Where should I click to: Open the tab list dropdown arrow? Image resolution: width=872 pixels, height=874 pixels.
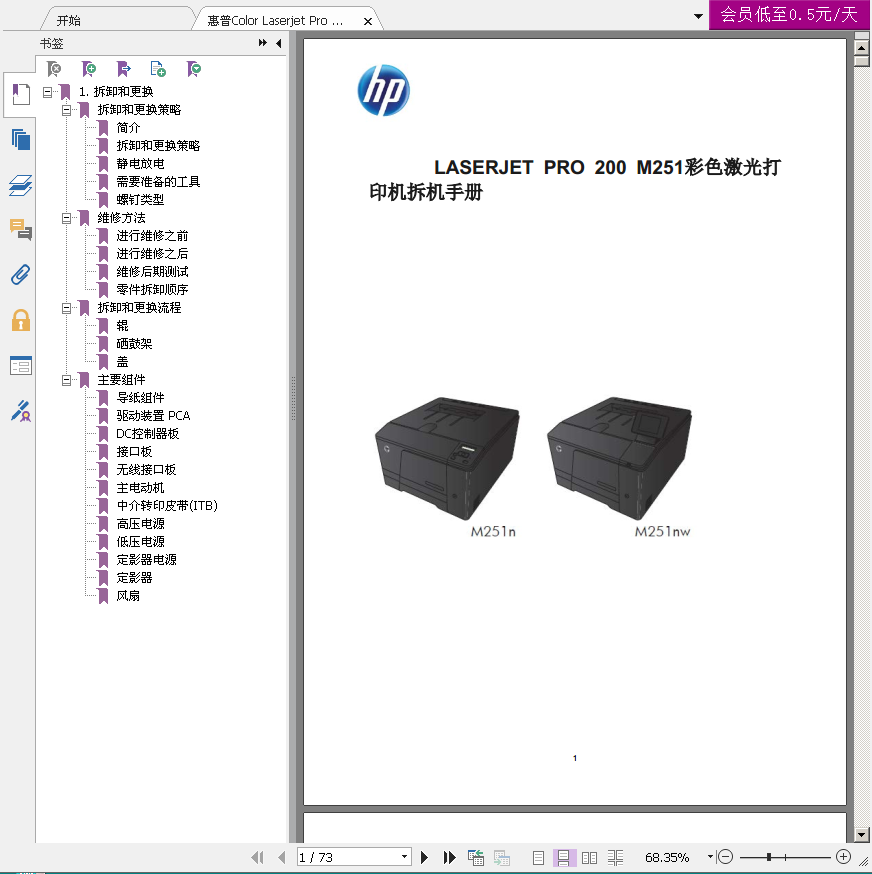698,16
